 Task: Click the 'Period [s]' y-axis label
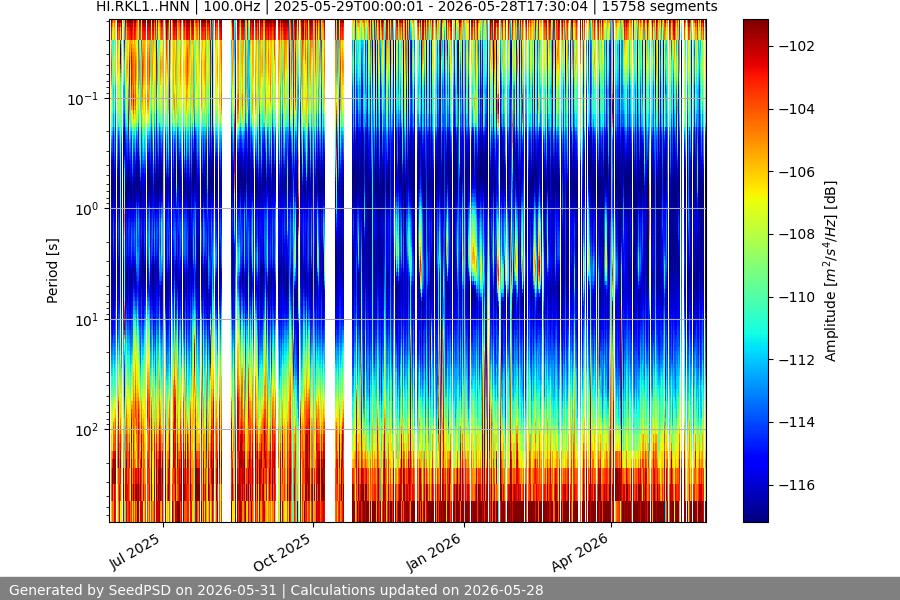point(52,271)
